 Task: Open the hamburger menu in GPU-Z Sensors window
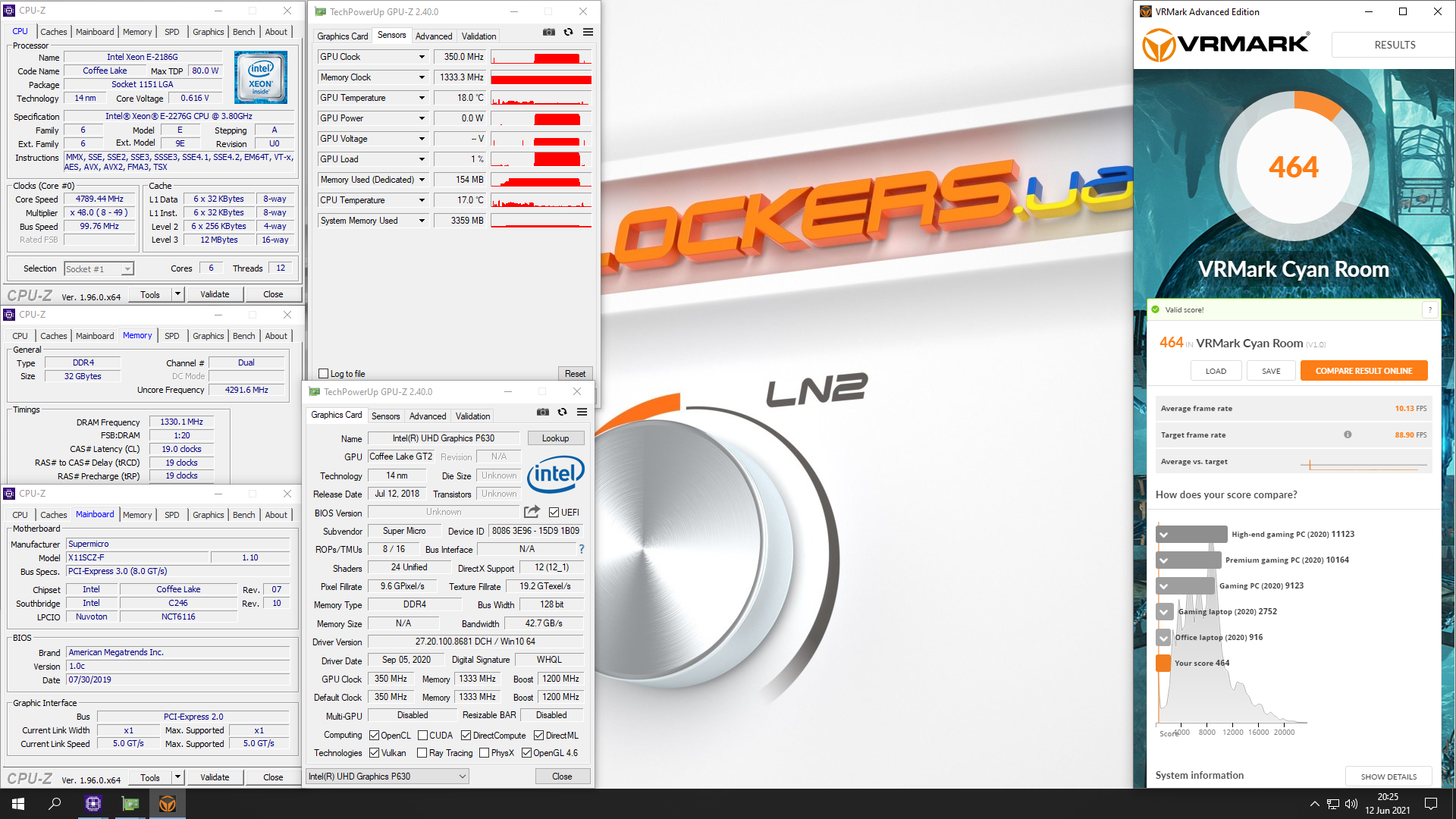click(588, 32)
